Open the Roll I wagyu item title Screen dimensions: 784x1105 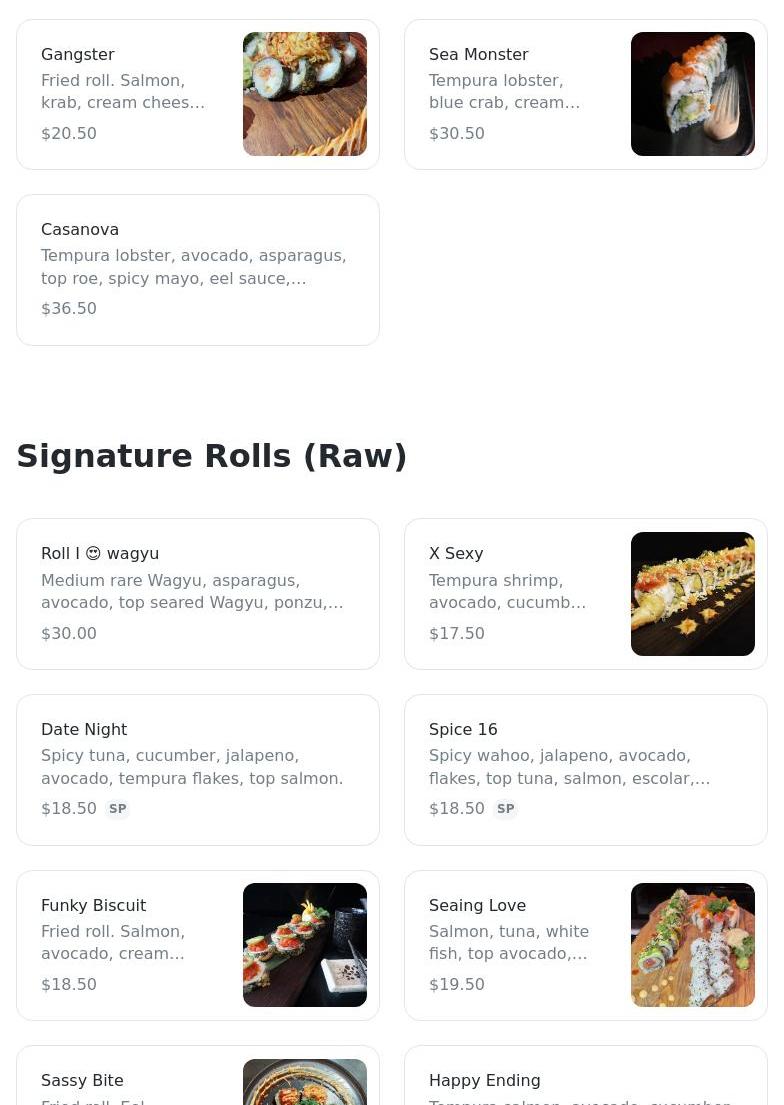[x=100, y=554]
